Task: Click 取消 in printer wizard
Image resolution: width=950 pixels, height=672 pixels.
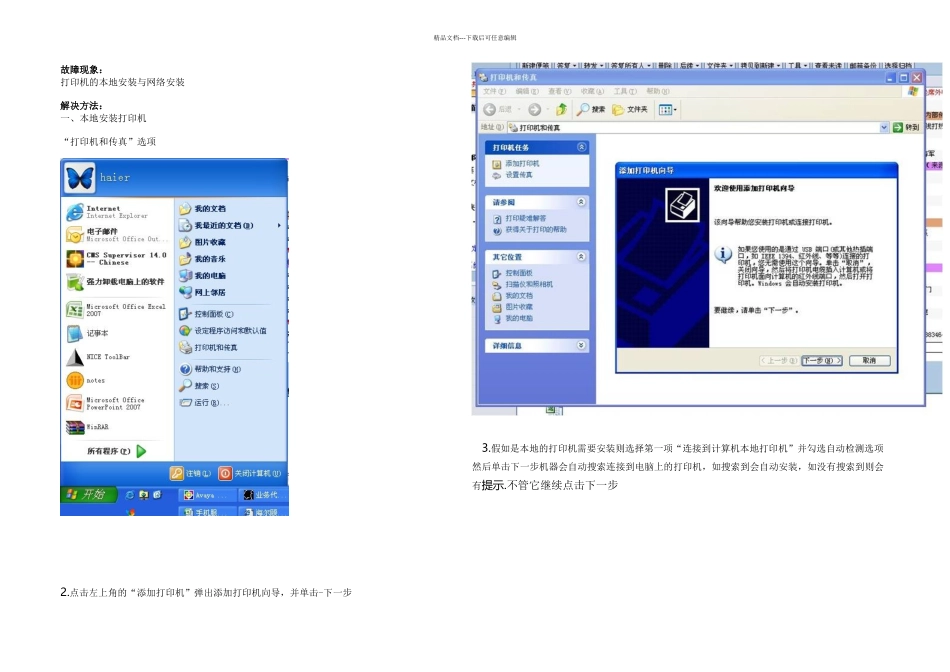Action: click(x=869, y=361)
